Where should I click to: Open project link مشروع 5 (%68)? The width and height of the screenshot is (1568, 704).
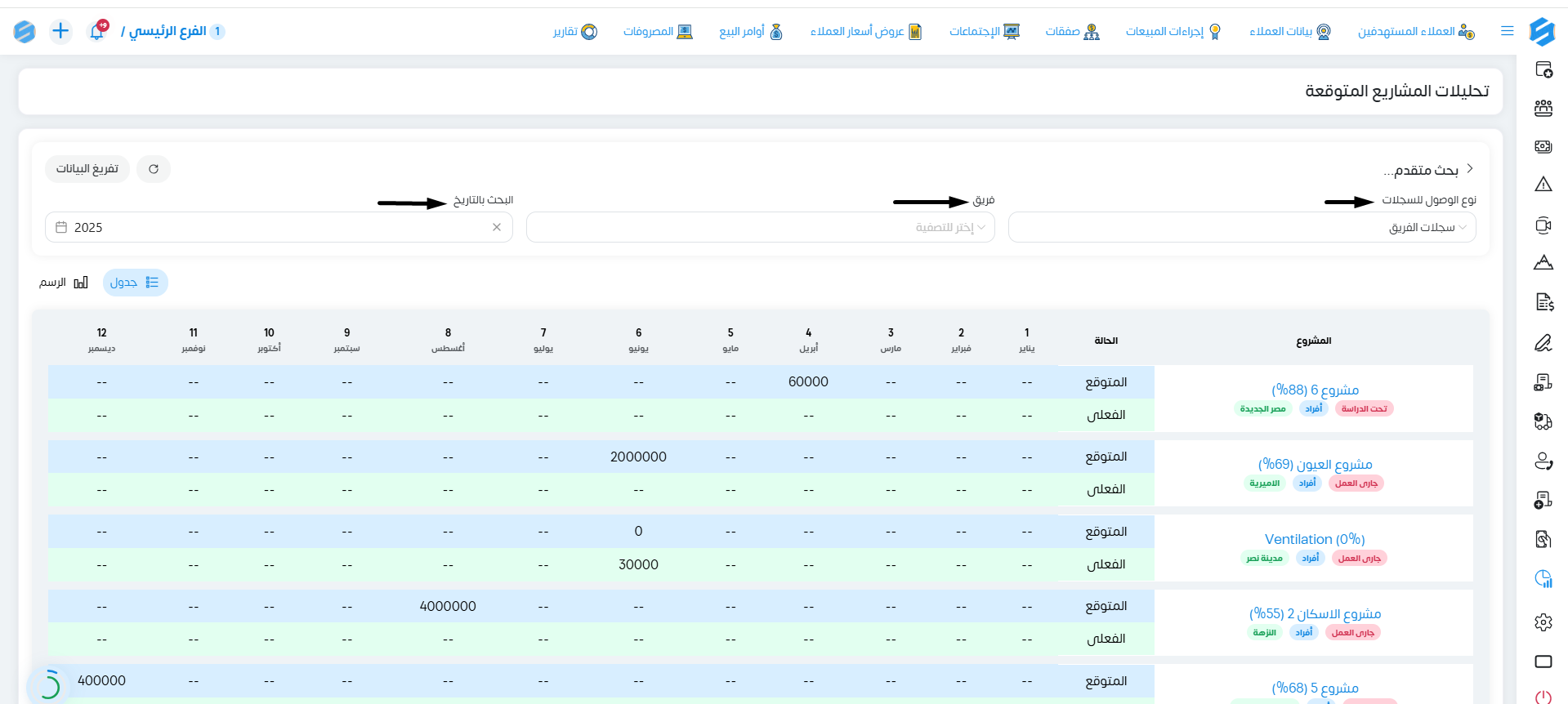[1315, 688]
